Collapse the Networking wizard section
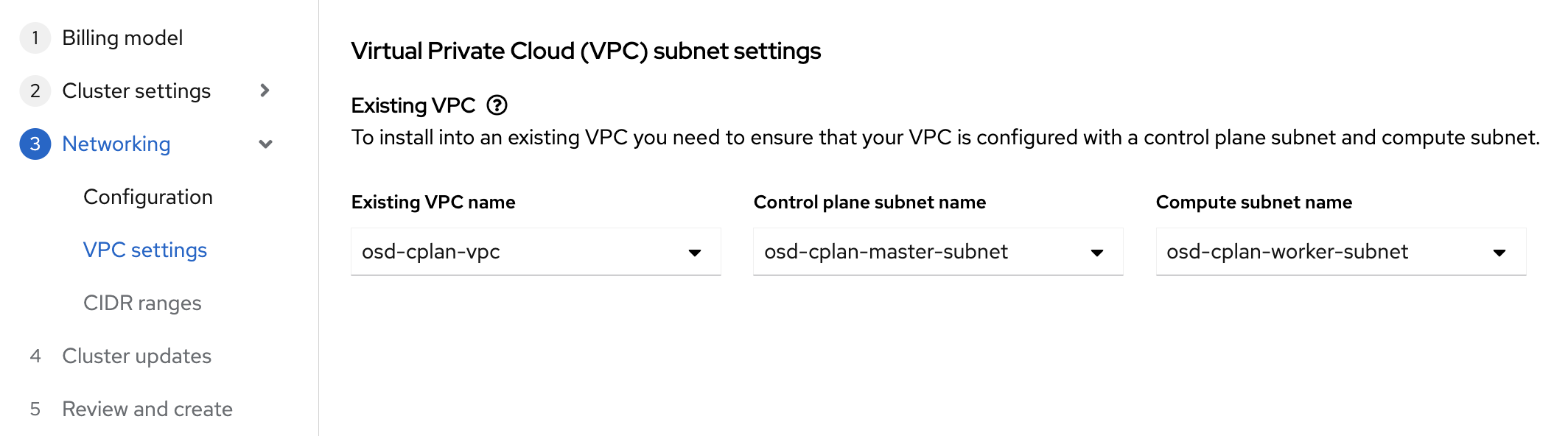The width and height of the screenshot is (1568, 436). pyautogui.click(x=116, y=144)
